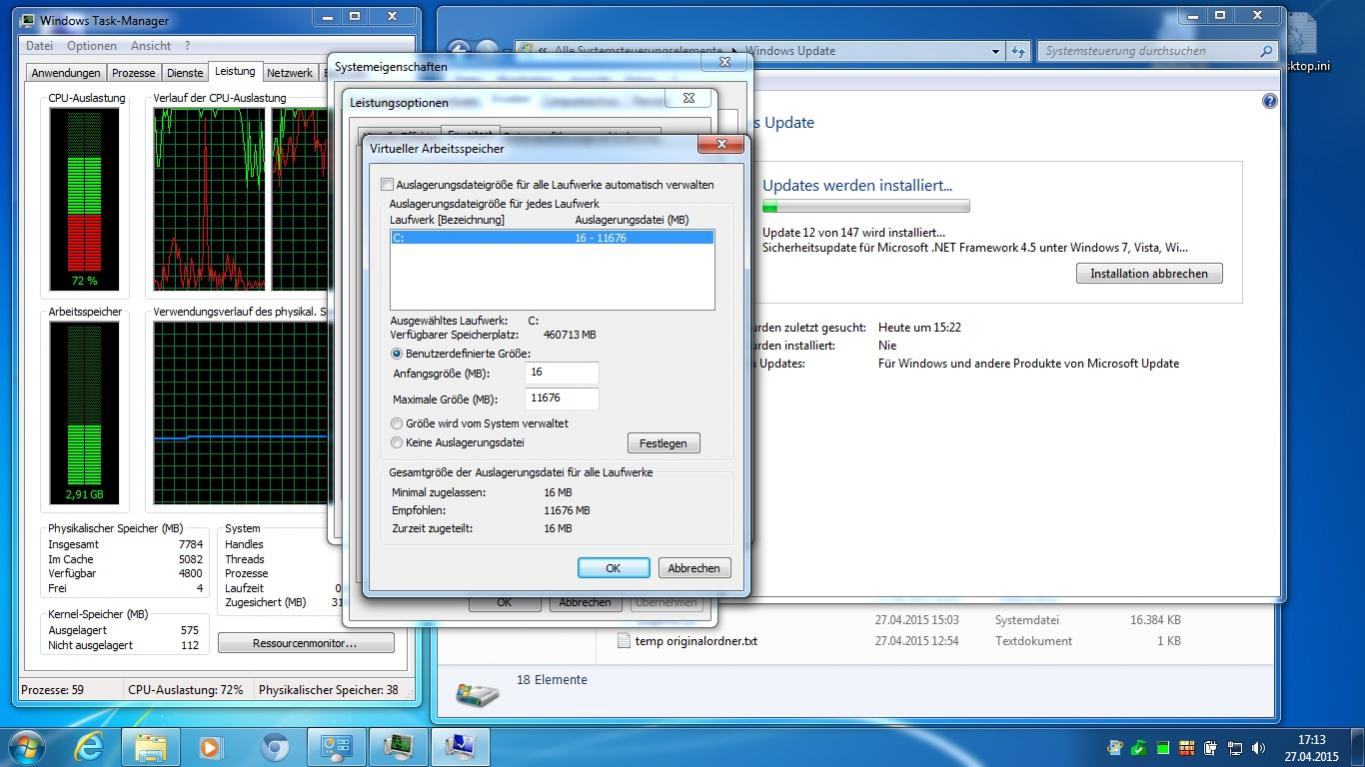Click the breadcrumb arrow before Windows Update
The image size is (1365, 767).
(x=735, y=51)
